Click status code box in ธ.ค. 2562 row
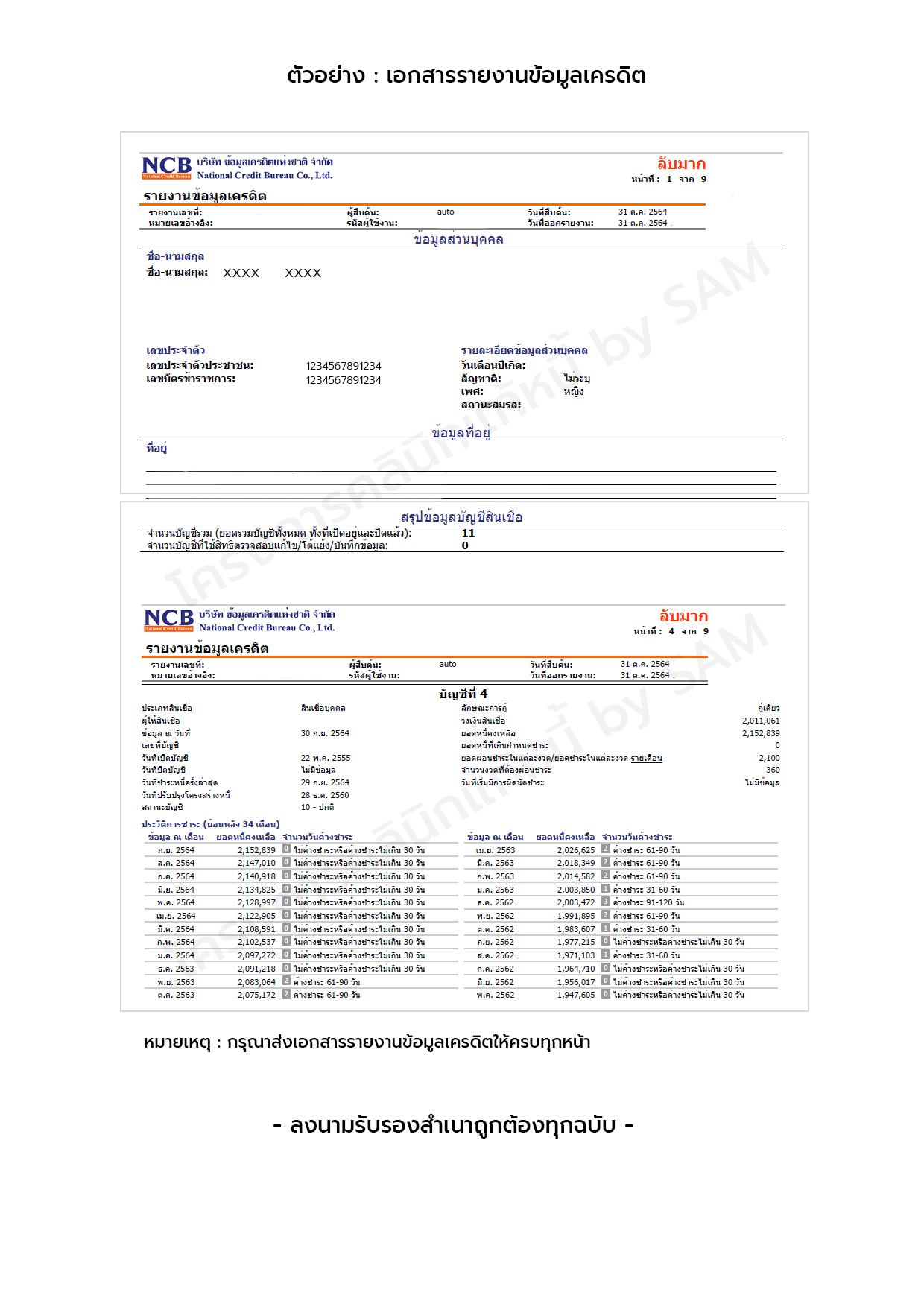Image resolution: width=924 pixels, height=1307 pixels. (606, 902)
